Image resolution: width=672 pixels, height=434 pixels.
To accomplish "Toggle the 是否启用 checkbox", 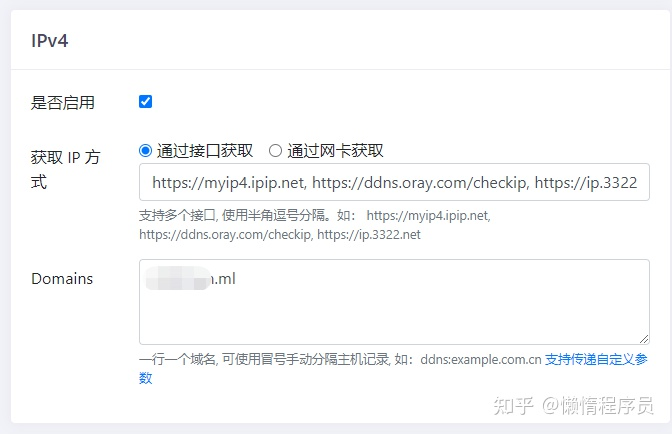I will click(x=145, y=102).
